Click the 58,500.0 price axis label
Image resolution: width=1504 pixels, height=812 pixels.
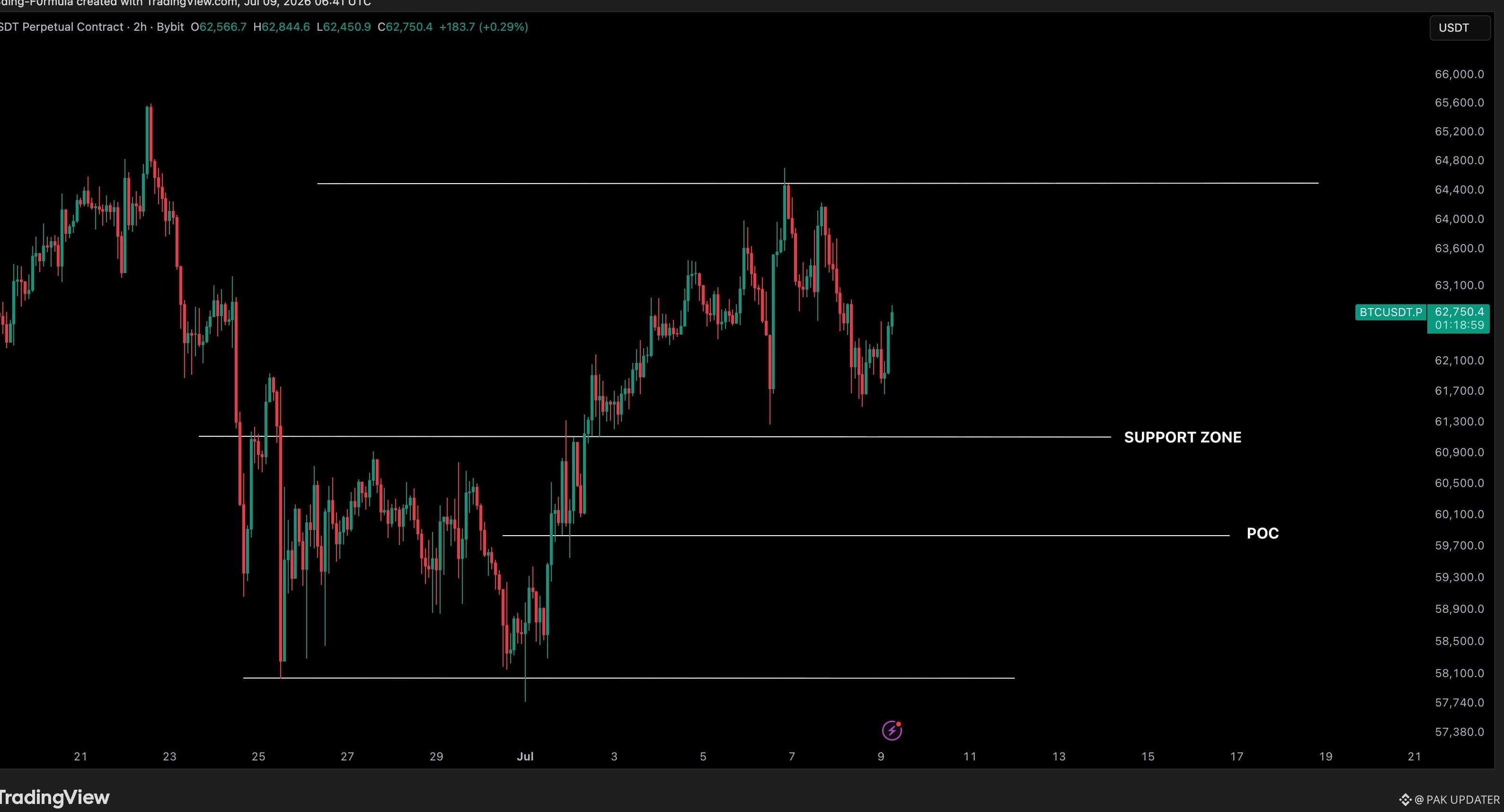pos(1459,642)
